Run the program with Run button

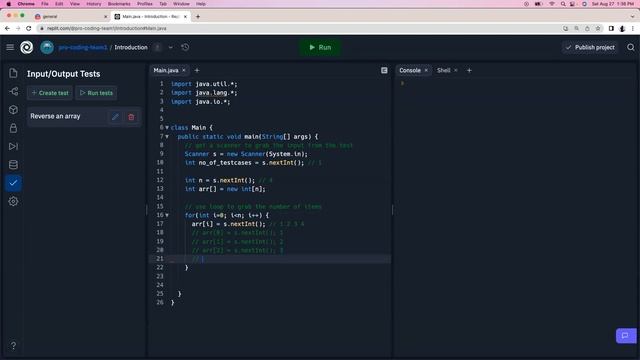[320, 47]
